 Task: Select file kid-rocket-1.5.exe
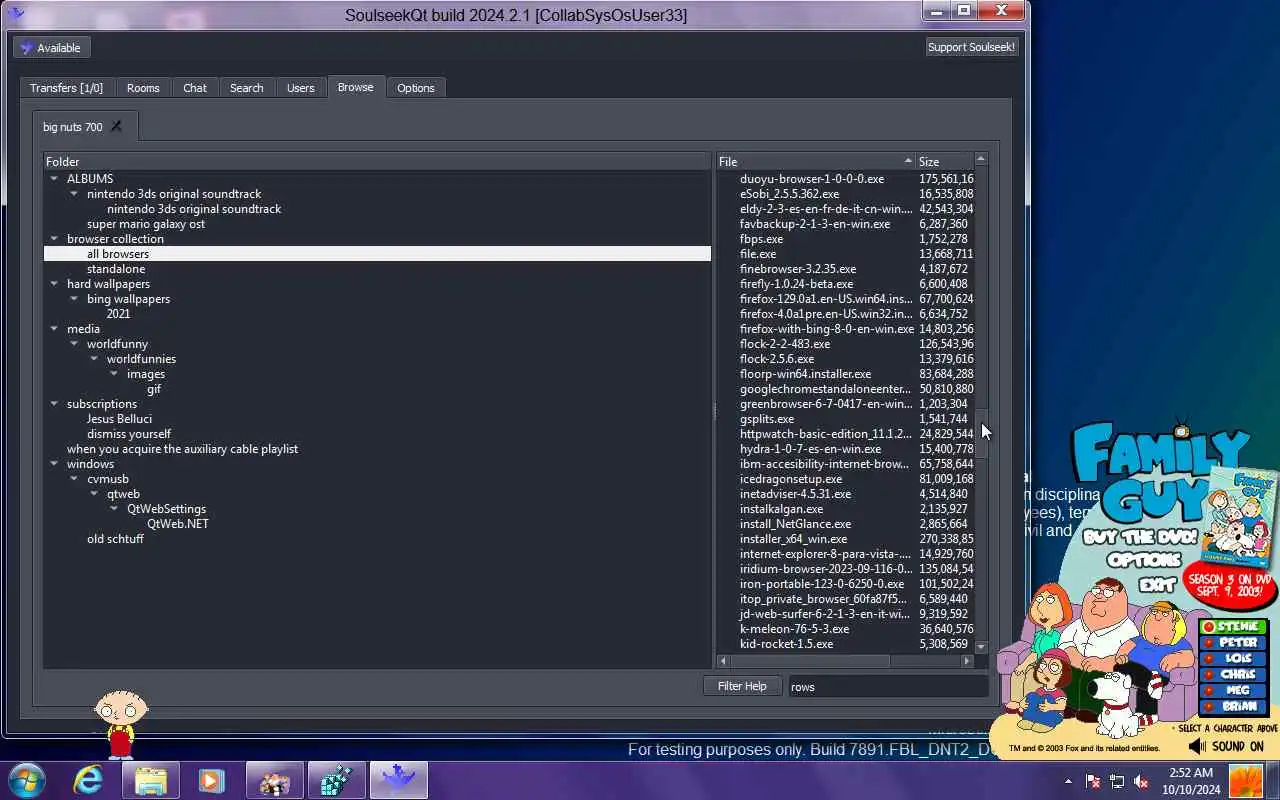[786, 644]
